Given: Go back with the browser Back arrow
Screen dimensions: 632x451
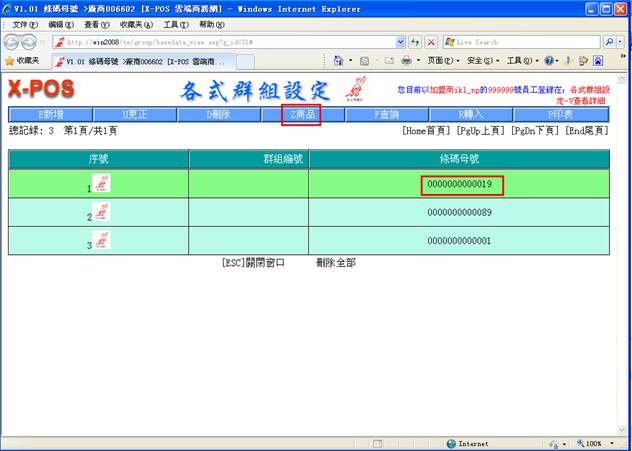Looking at the screenshot, I should point(14,42).
